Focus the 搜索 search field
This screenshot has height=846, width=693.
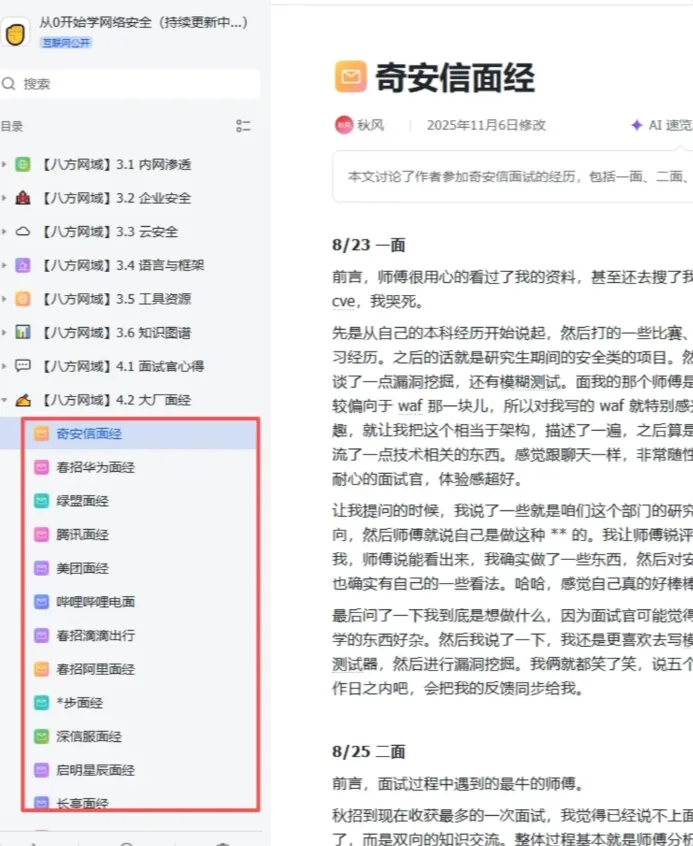[x=130, y=84]
